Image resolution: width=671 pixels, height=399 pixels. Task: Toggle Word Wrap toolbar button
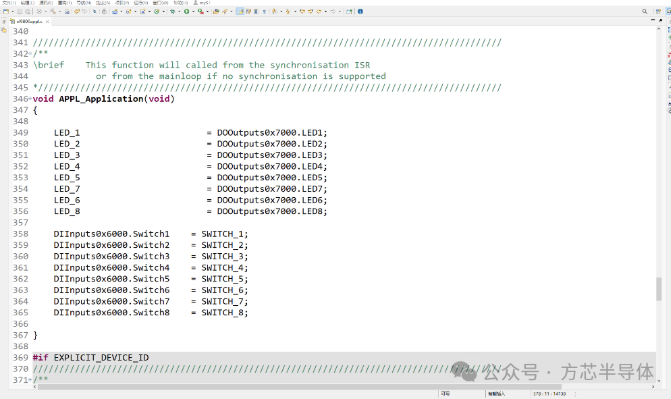click(248, 12)
